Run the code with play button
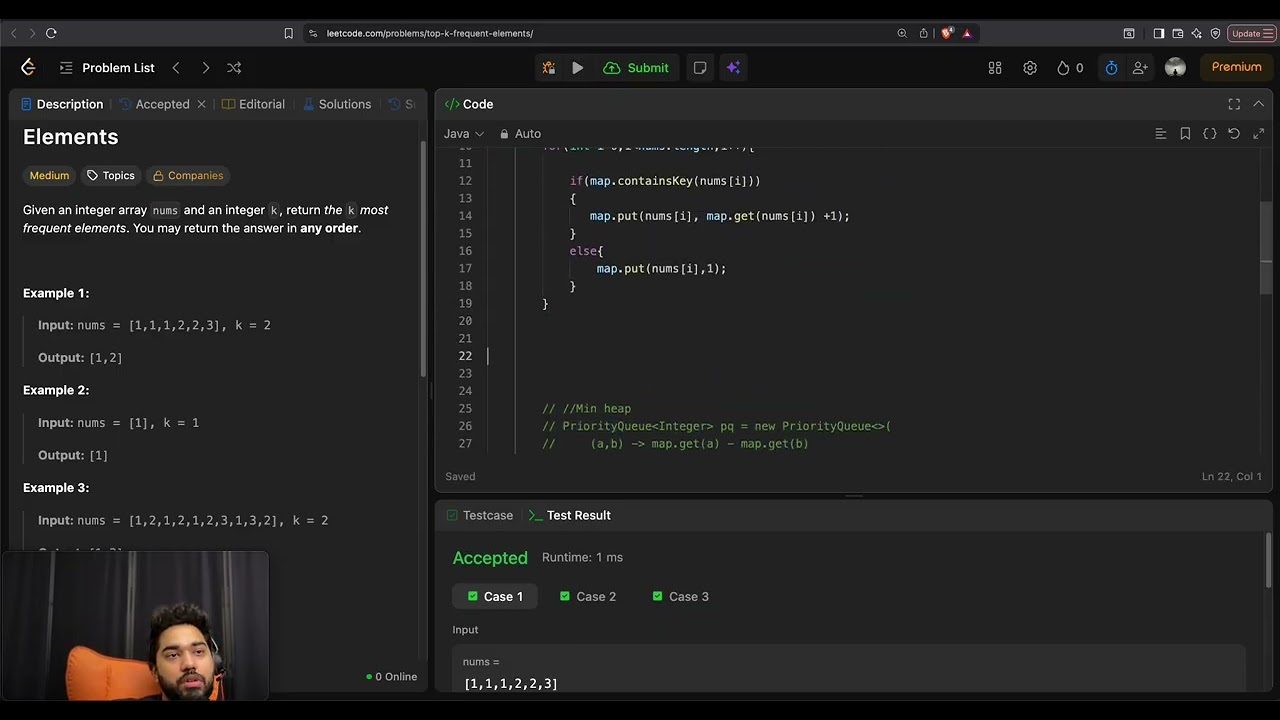Image resolution: width=1280 pixels, height=720 pixels. coord(577,68)
